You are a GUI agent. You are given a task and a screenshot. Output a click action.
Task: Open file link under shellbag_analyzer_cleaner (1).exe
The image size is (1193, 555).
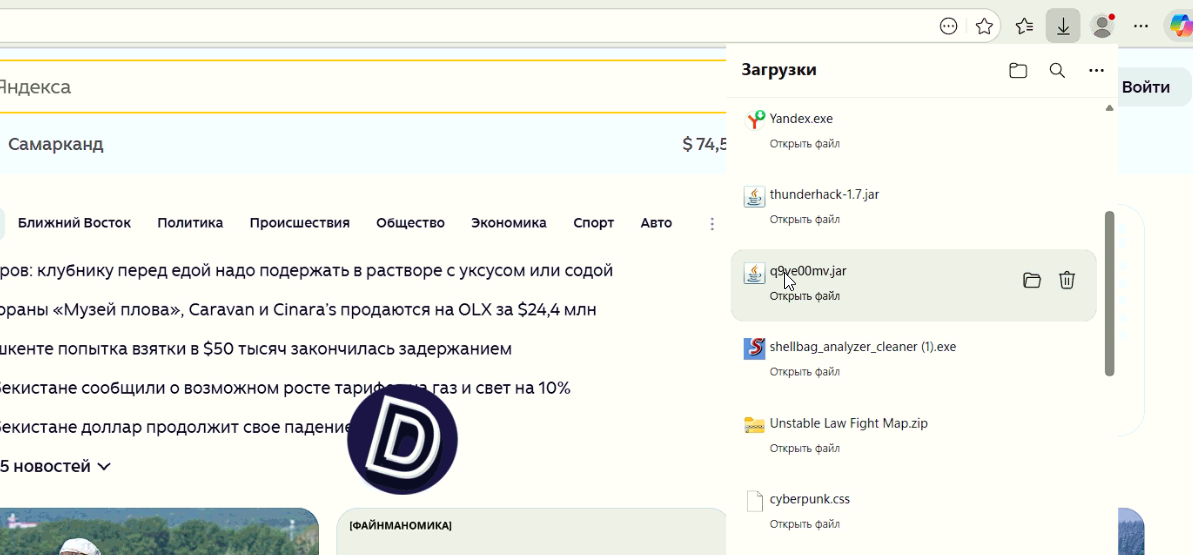(804, 372)
